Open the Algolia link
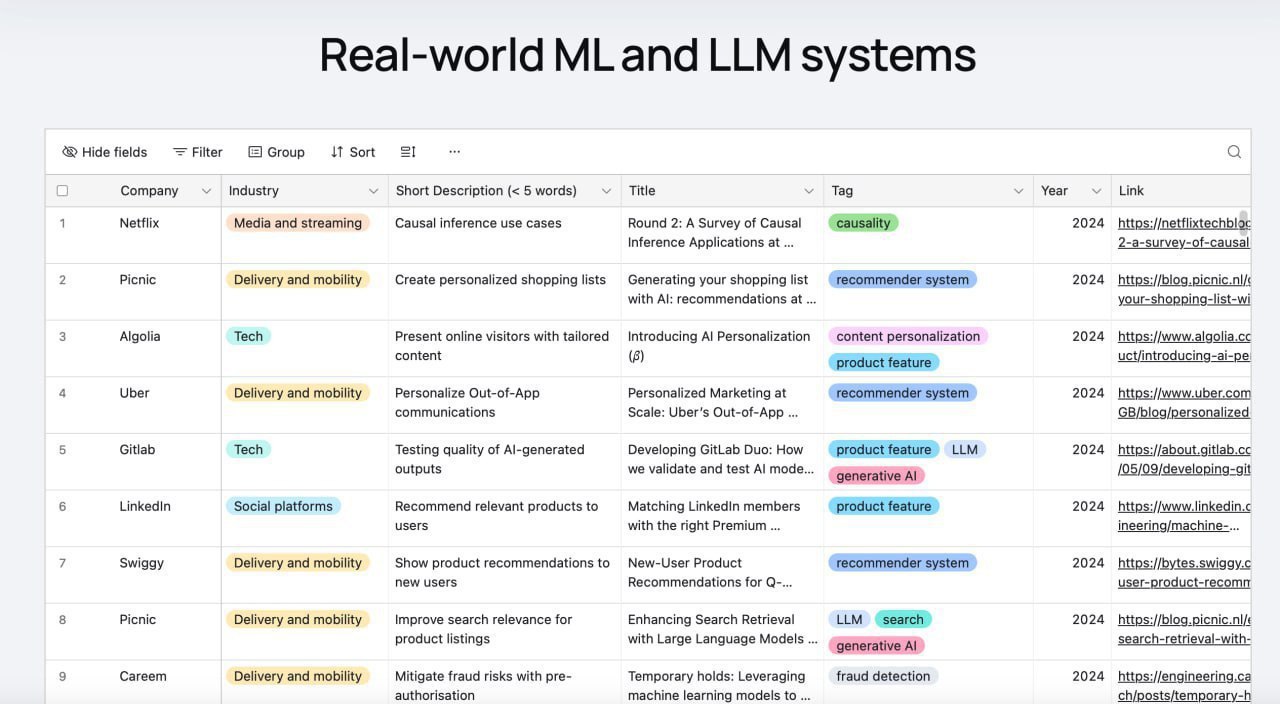The height and width of the screenshot is (704, 1280). point(1184,346)
